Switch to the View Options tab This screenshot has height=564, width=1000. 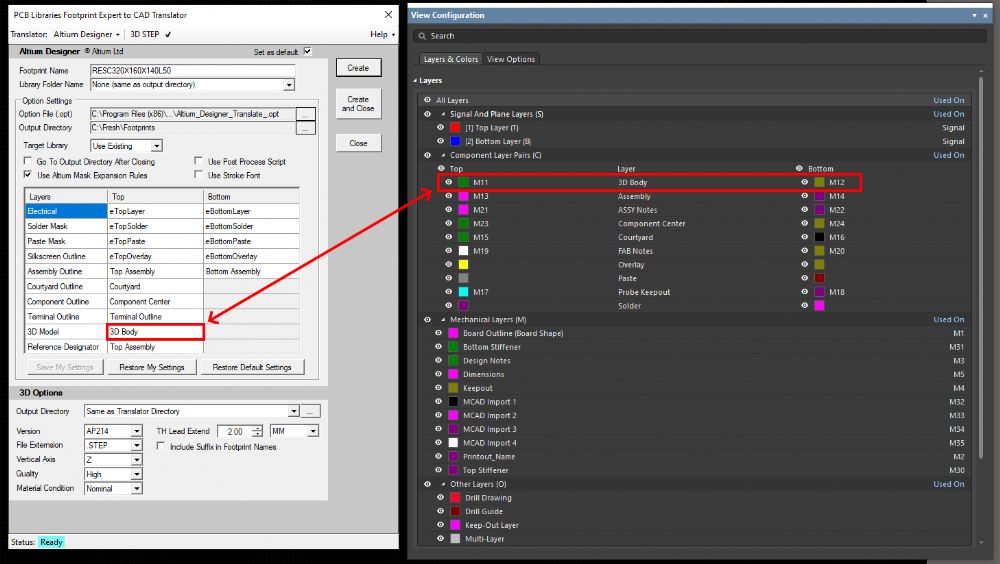click(512, 59)
